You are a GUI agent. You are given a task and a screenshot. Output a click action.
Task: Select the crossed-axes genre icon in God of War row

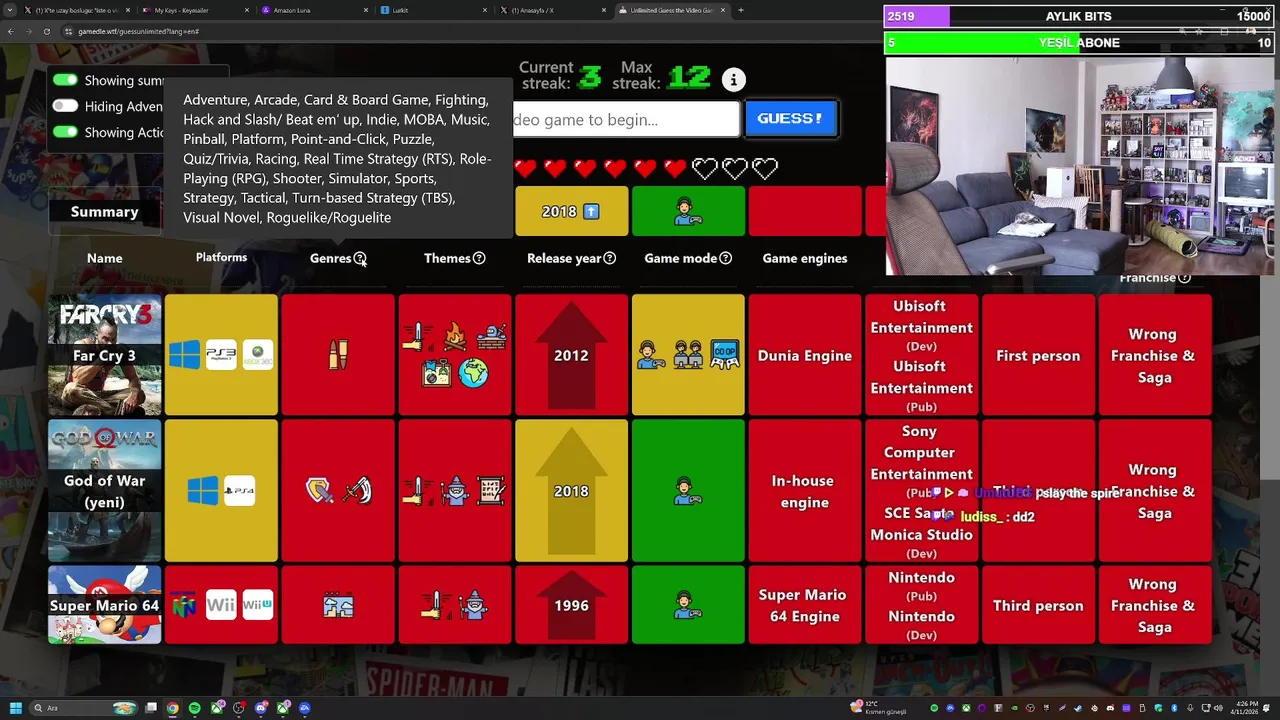[357, 491]
